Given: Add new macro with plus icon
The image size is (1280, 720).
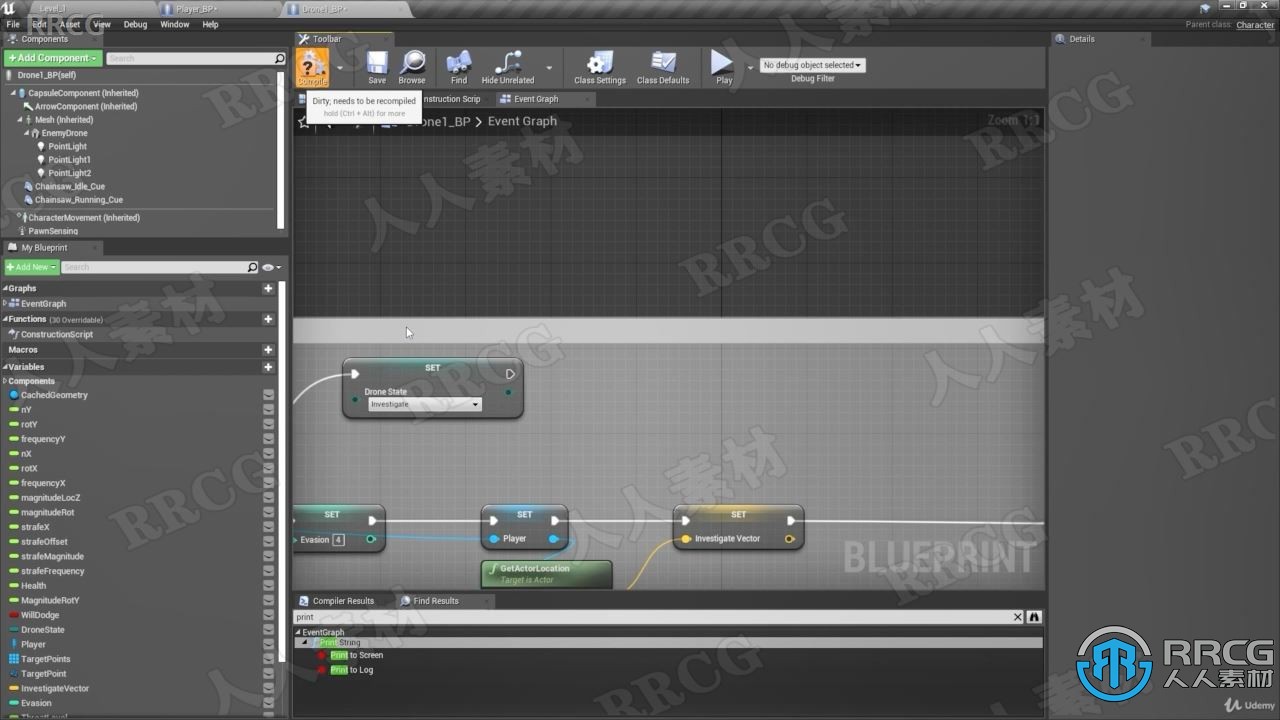Looking at the screenshot, I should 268,350.
